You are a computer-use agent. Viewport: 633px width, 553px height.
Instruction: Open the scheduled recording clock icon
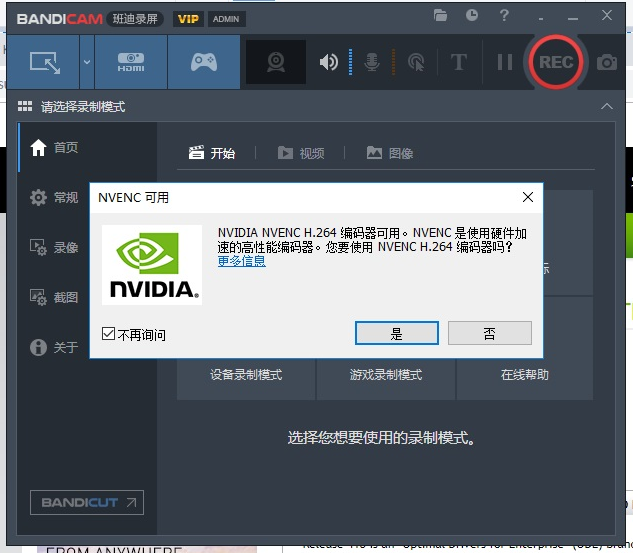(472, 15)
